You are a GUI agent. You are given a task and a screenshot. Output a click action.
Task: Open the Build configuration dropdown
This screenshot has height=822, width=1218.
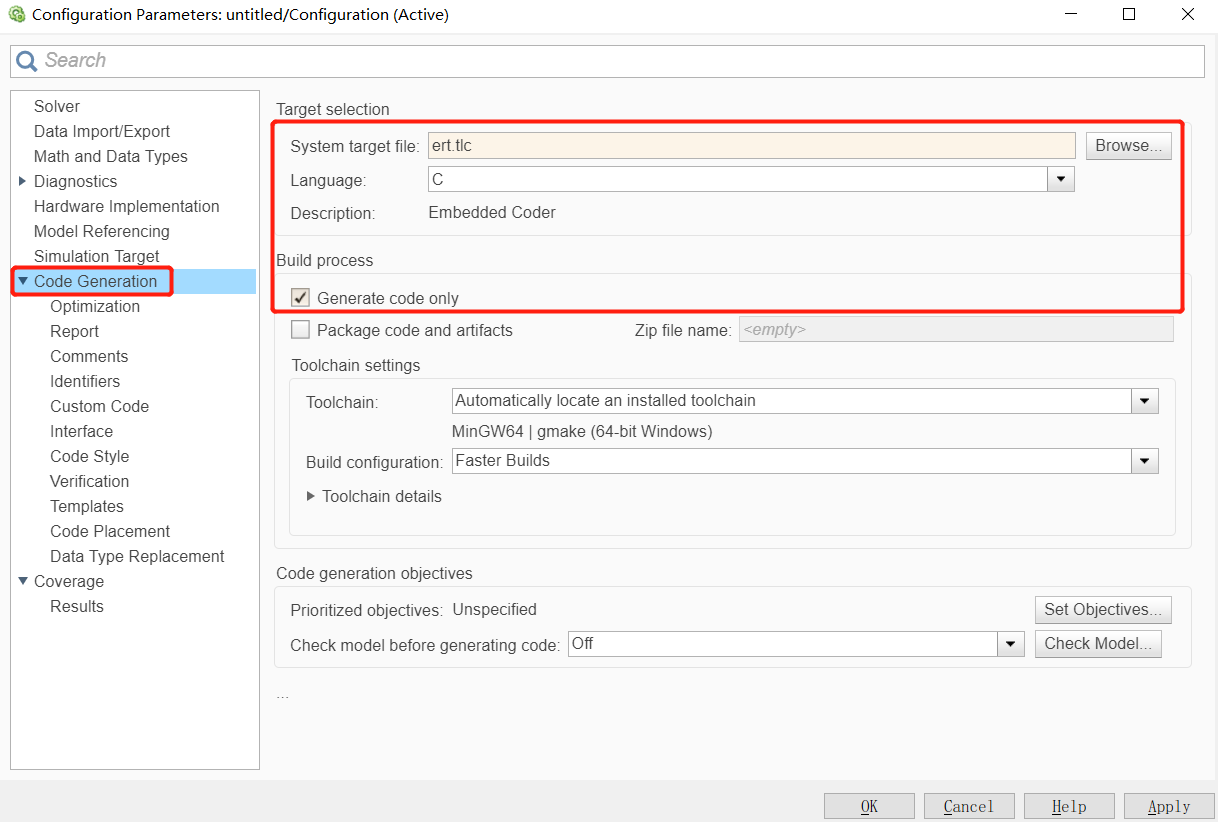point(1145,461)
